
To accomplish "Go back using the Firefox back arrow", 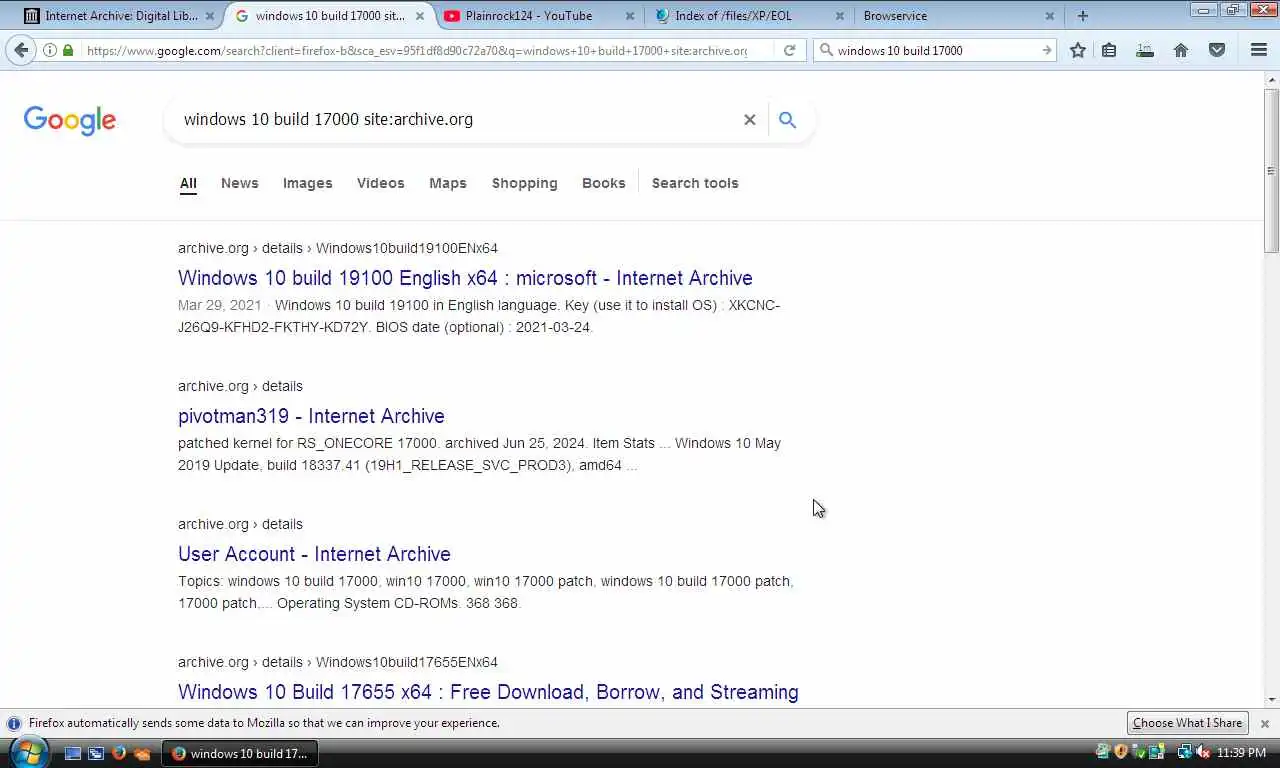I will [21, 50].
